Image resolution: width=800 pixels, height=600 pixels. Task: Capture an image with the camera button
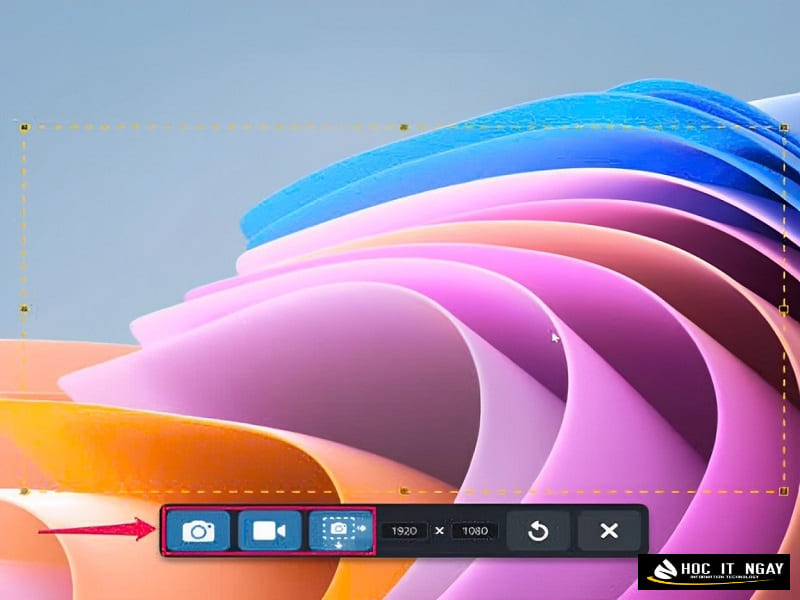(x=198, y=531)
